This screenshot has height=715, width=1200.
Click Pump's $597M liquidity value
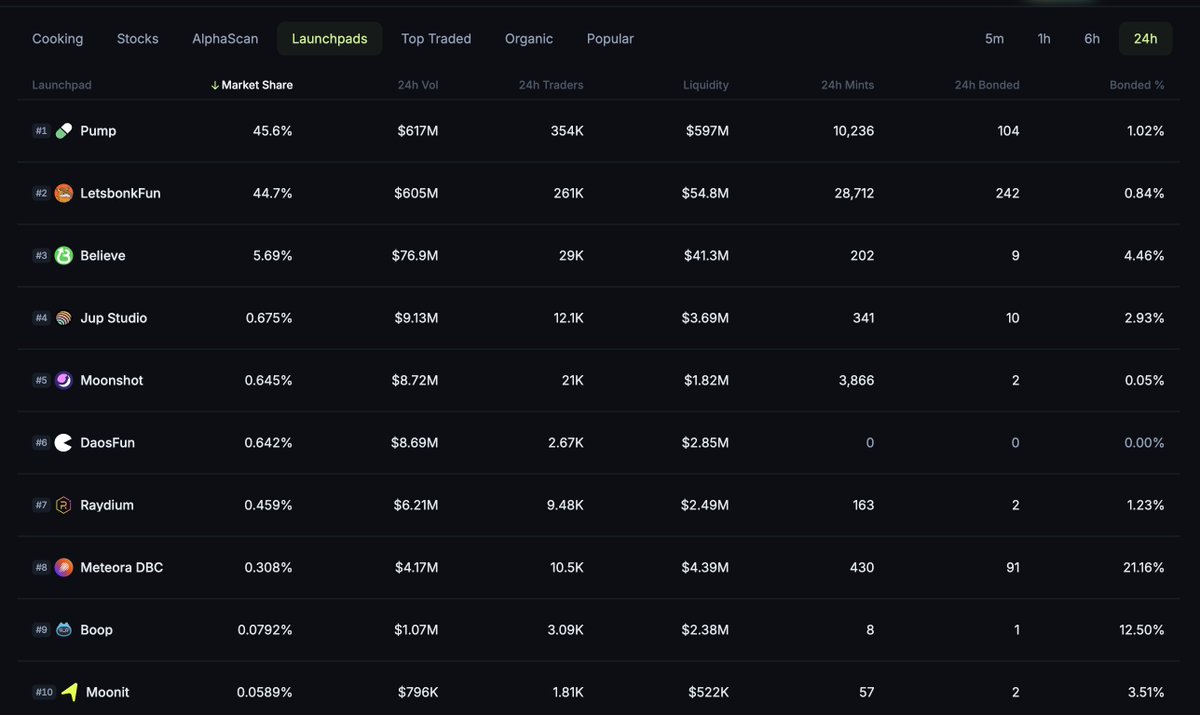(x=707, y=131)
